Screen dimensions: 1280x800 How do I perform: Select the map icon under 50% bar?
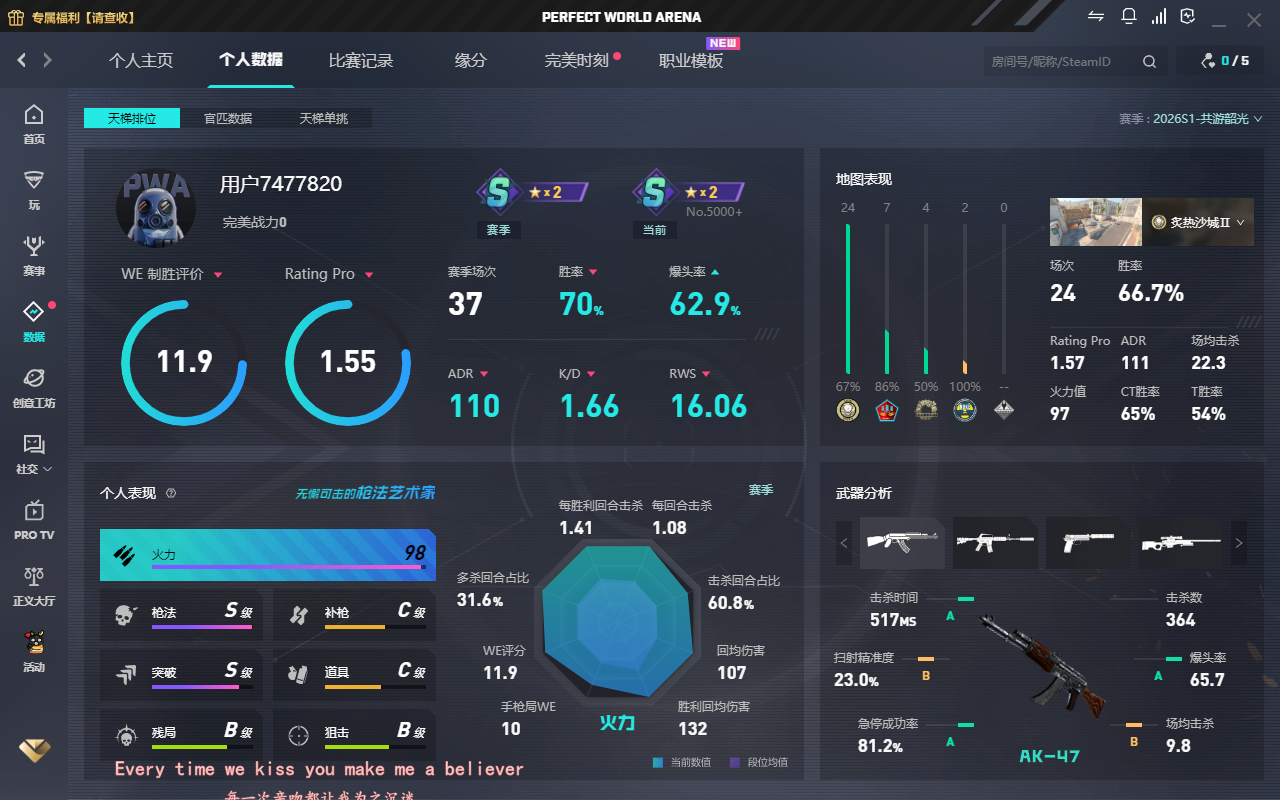[926, 409]
